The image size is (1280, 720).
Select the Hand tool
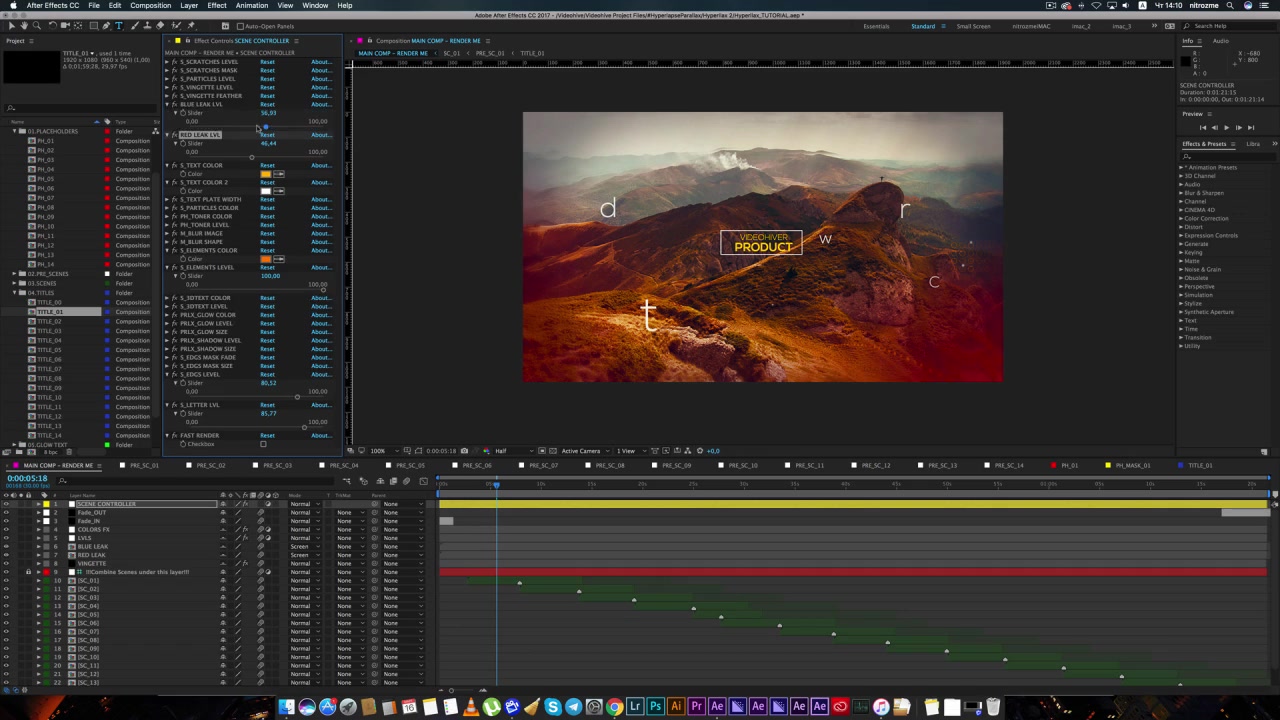24,25
